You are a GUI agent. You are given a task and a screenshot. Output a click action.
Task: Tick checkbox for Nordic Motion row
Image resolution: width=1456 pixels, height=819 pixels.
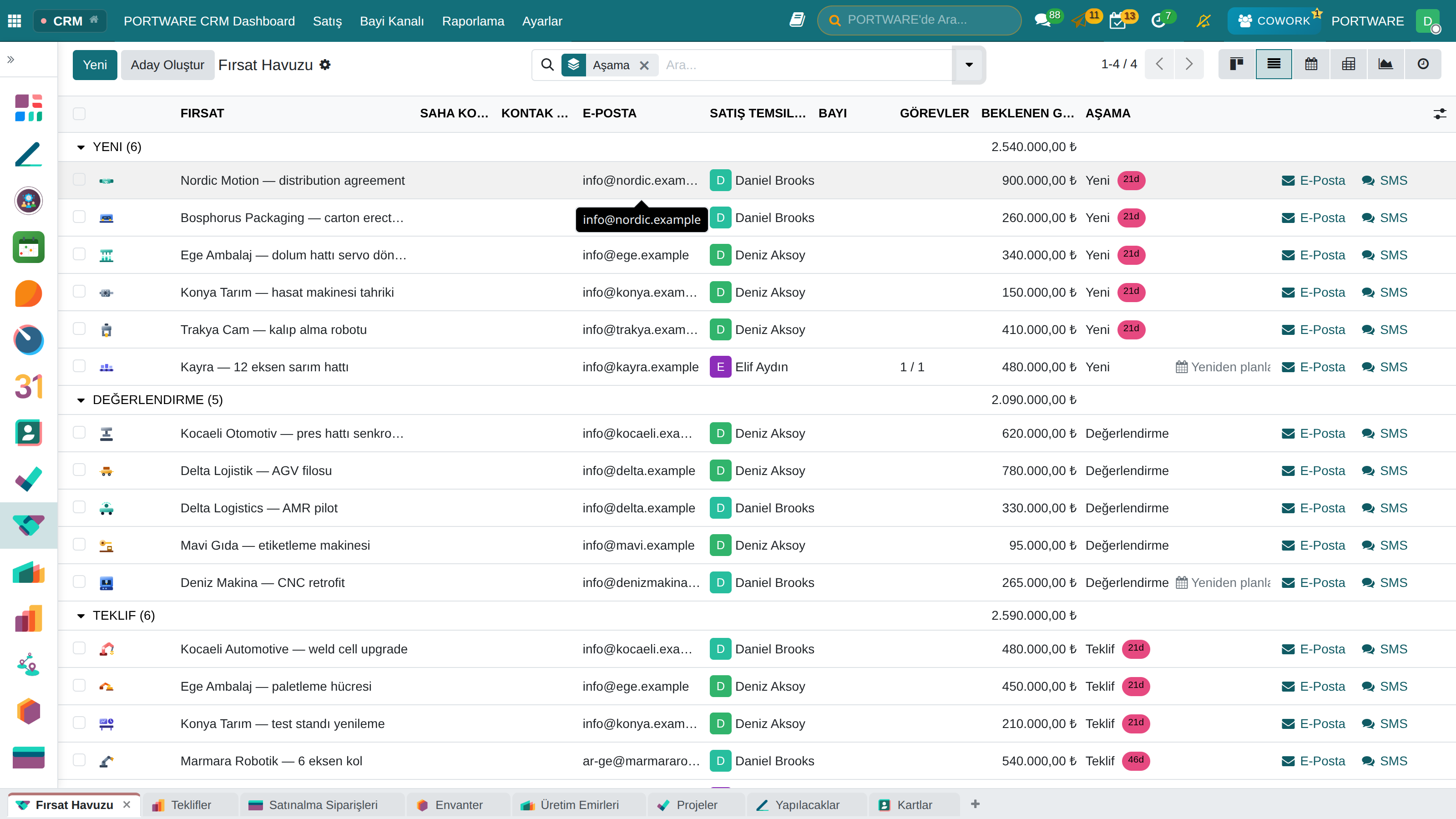pyautogui.click(x=79, y=180)
